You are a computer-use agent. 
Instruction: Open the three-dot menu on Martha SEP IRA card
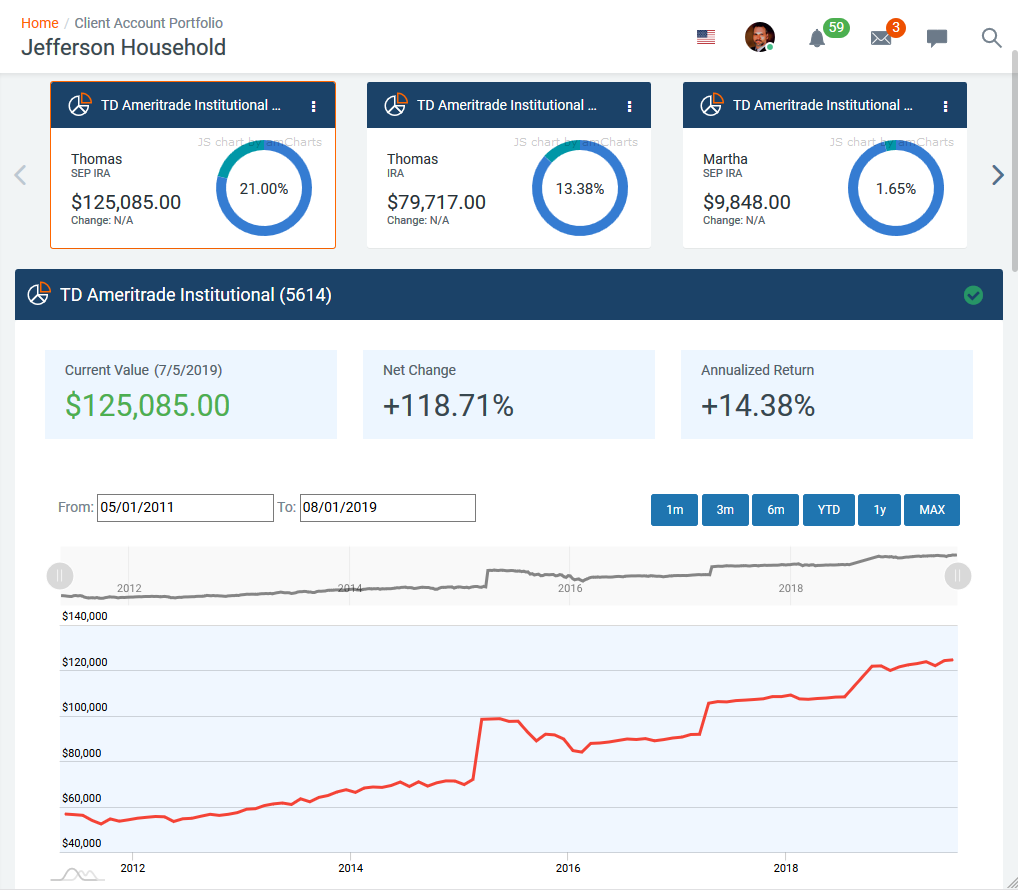pos(945,106)
